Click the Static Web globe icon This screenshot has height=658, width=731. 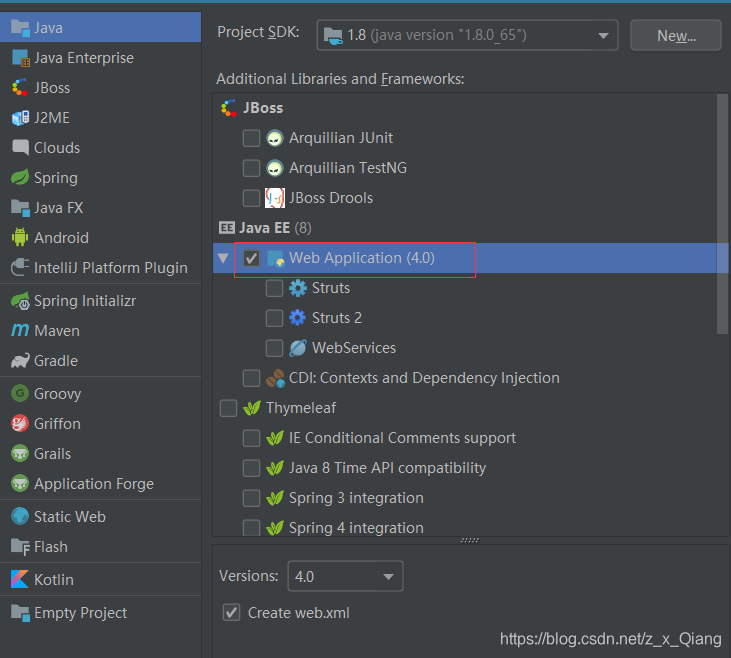[x=20, y=516]
